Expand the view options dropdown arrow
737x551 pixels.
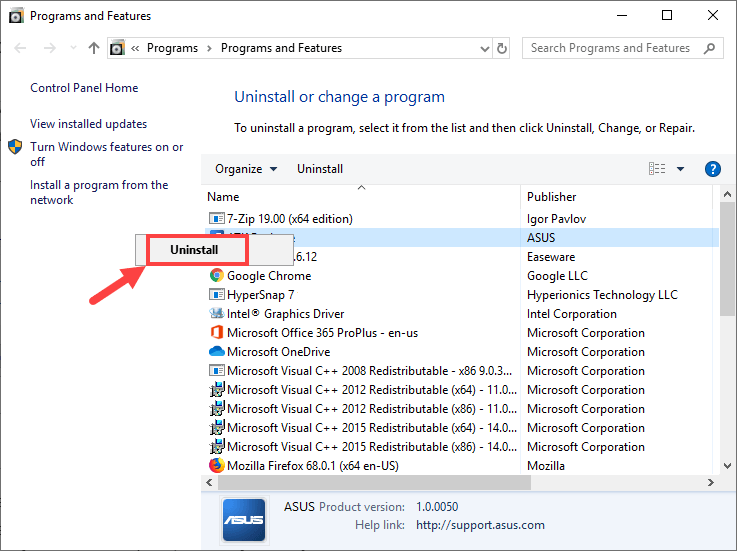[681, 169]
